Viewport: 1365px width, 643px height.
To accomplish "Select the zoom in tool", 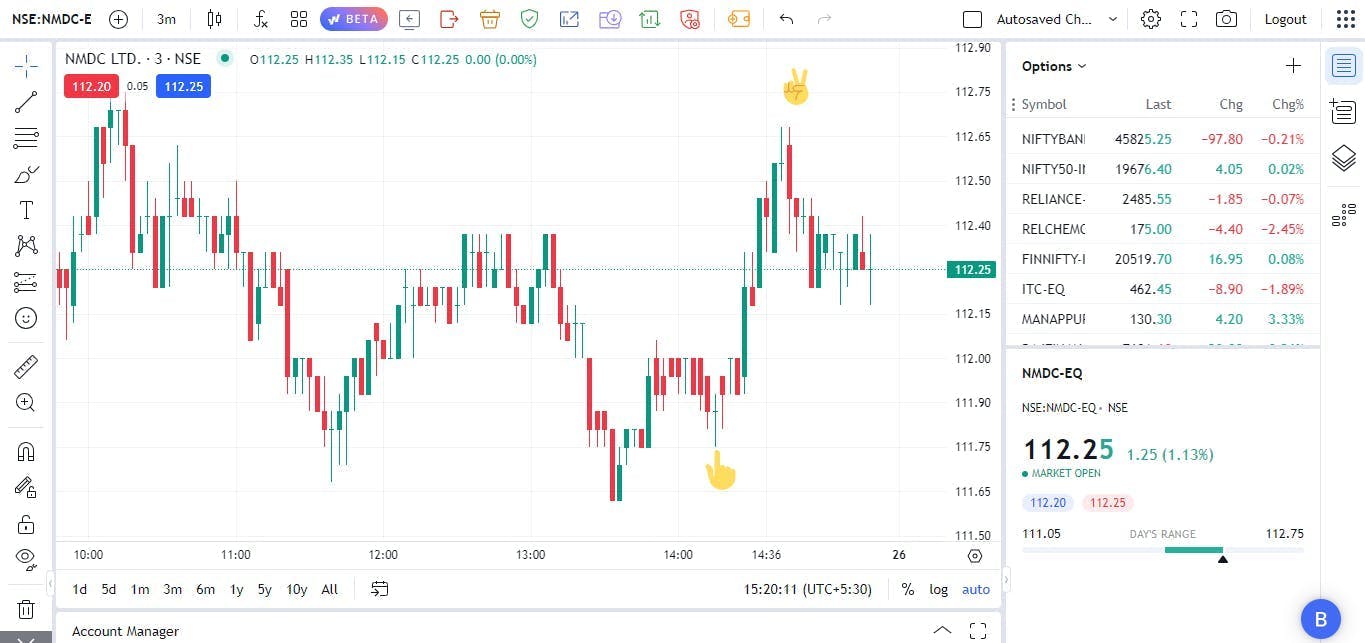I will (26, 403).
